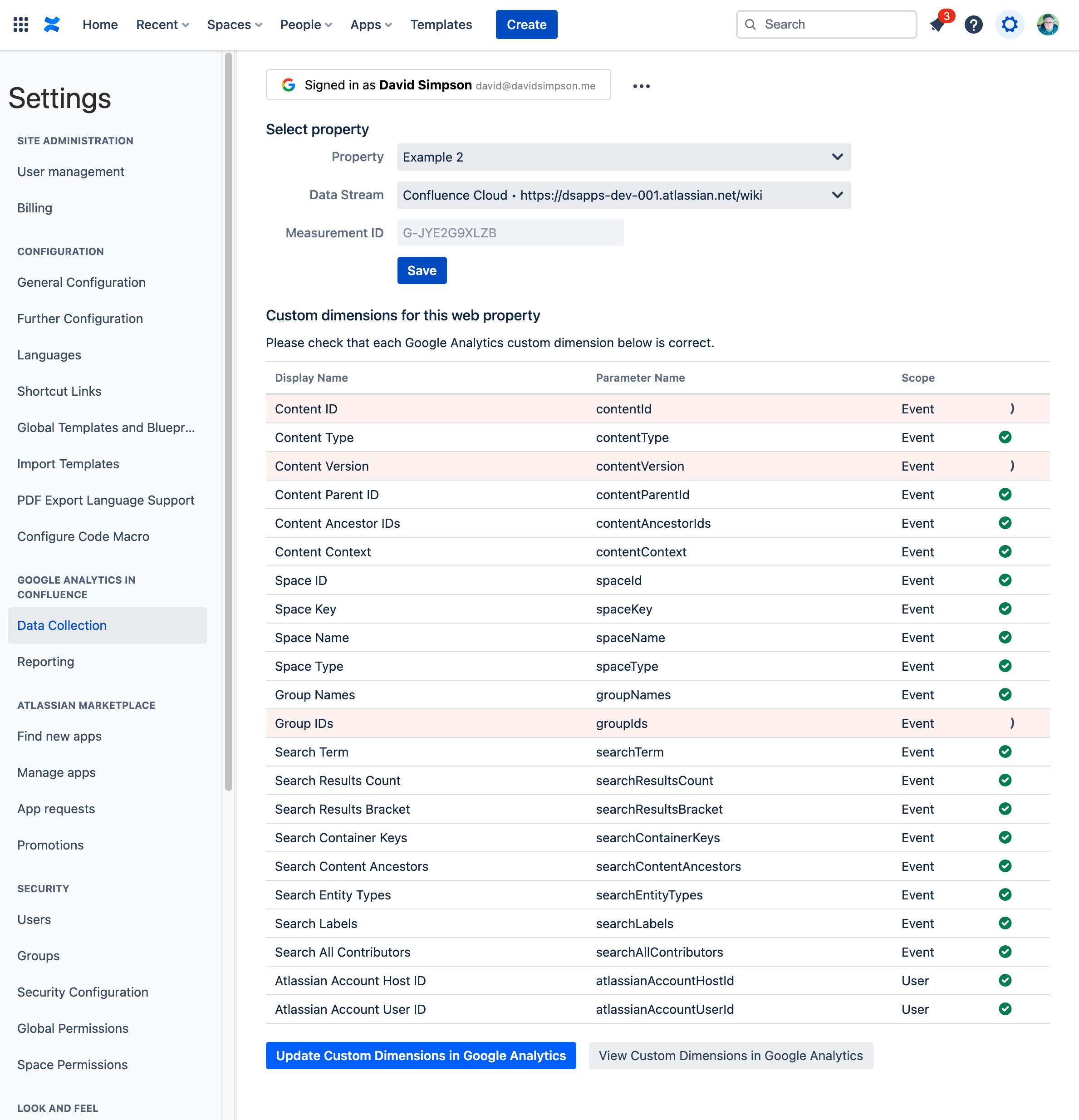The height and width of the screenshot is (1120, 1079).
Task: Click the Google logo in sign-in box
Action: click(289, 85)
